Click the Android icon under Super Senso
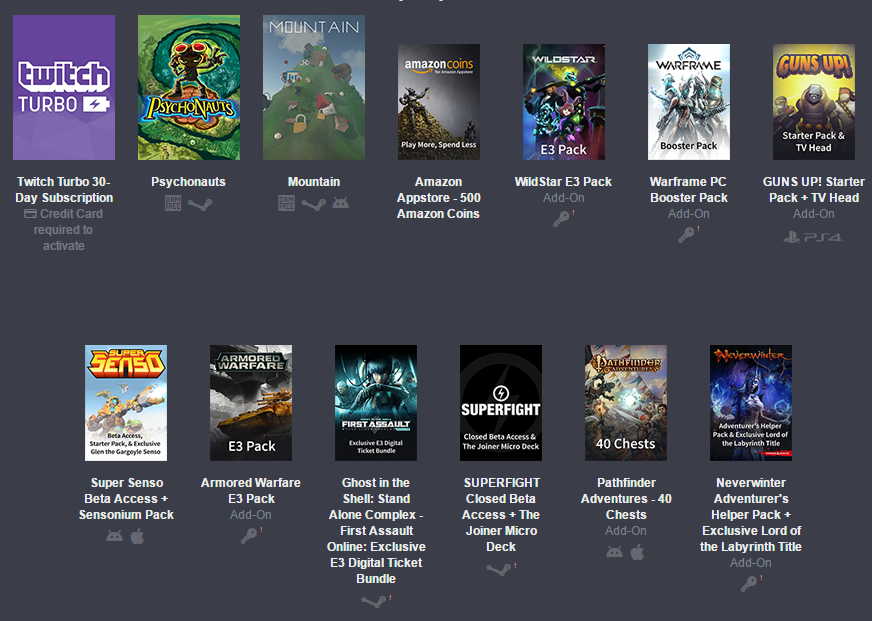872x621 pixels. point(115,536)
